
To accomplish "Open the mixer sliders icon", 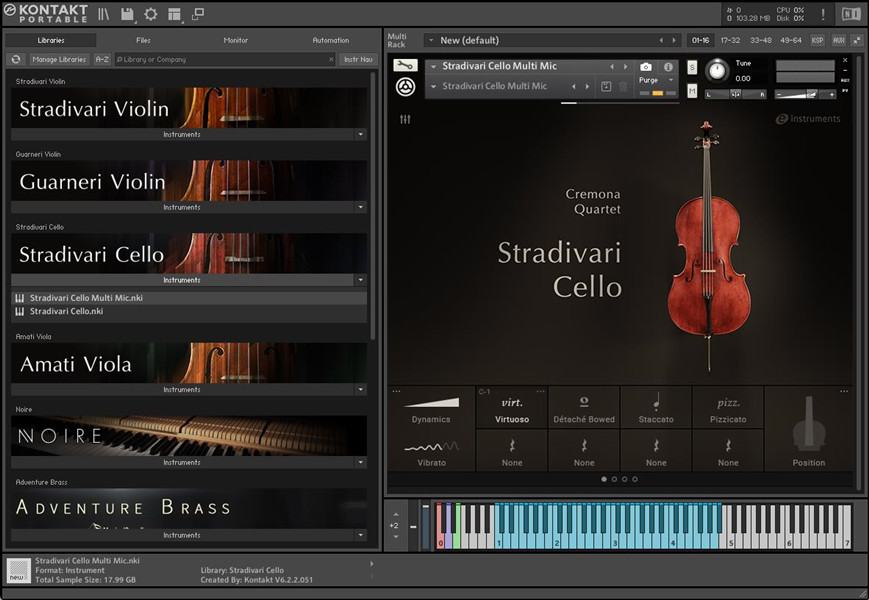I will (405, 119).
